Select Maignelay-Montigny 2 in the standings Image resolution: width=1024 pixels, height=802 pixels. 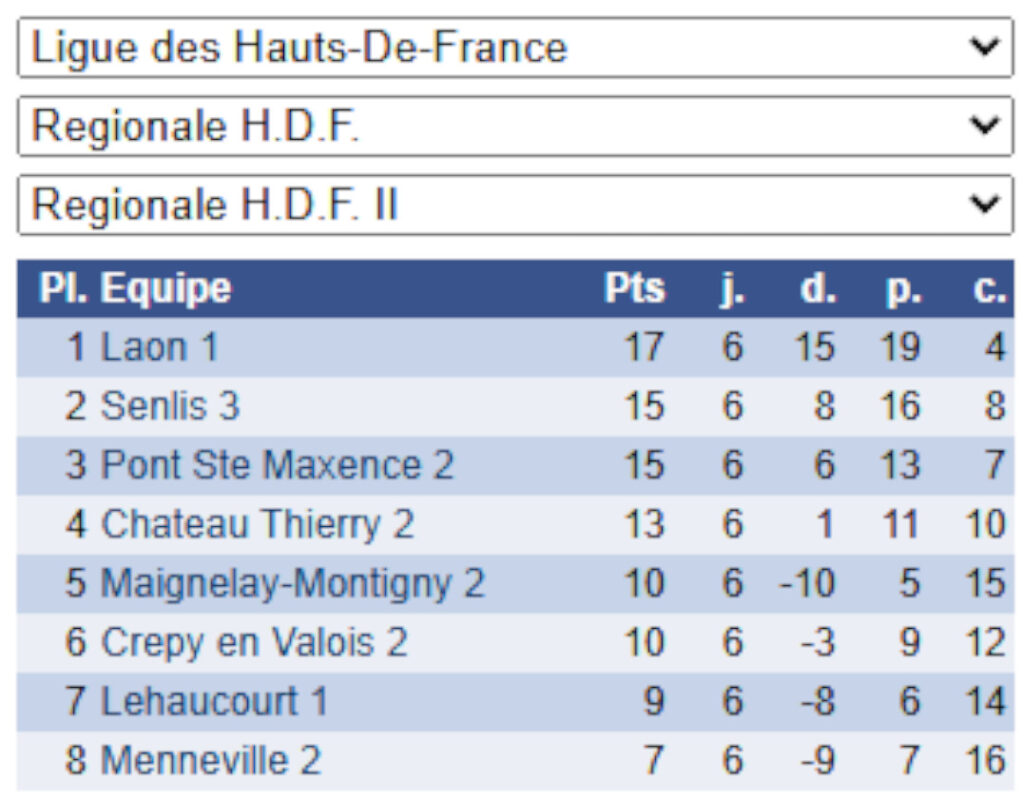click(x=292, y=583)
